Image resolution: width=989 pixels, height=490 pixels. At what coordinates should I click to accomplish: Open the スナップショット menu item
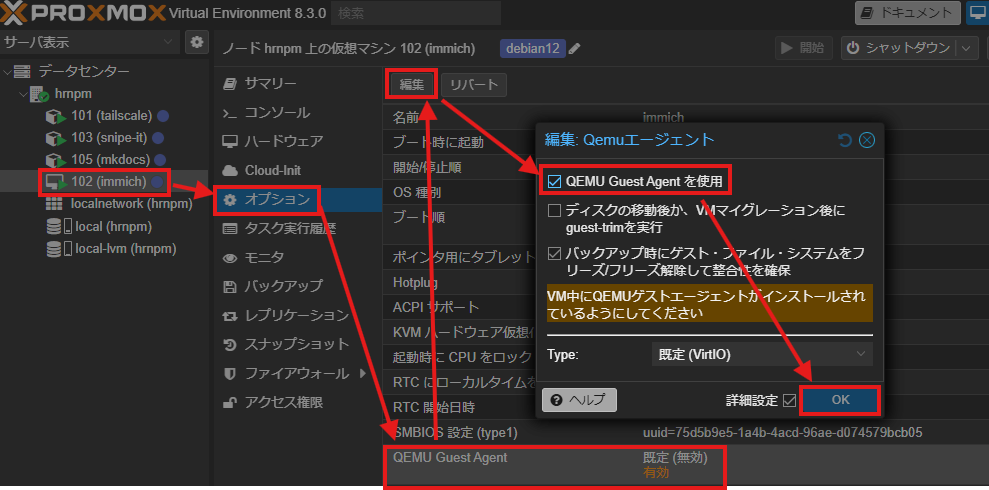[x=296, y=344]
